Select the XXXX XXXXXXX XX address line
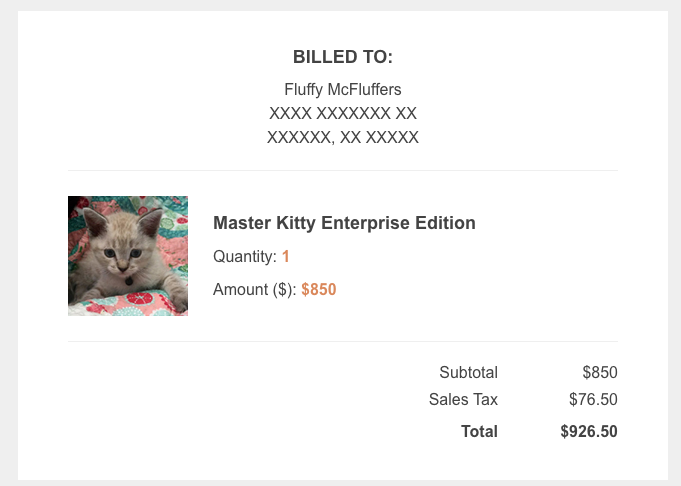The width and height of the screenshot is (681, 486). pos(343,113)
